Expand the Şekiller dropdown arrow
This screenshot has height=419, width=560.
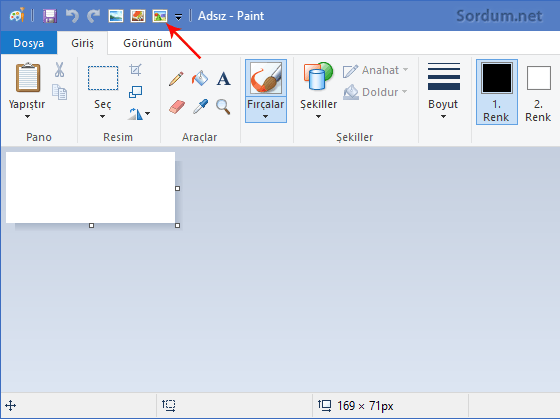318,117
